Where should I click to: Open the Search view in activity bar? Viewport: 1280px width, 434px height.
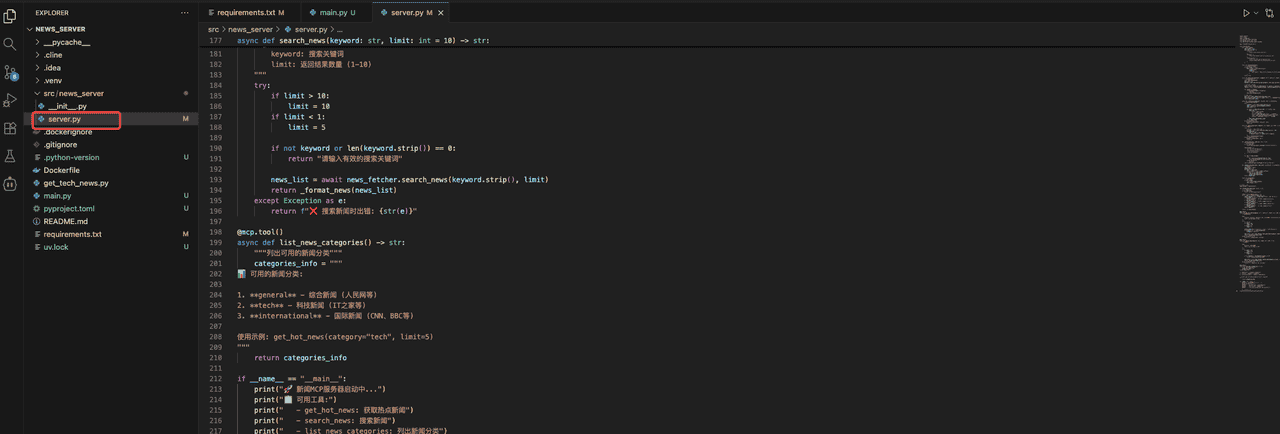pyautogui.click(x=10, y=44)
